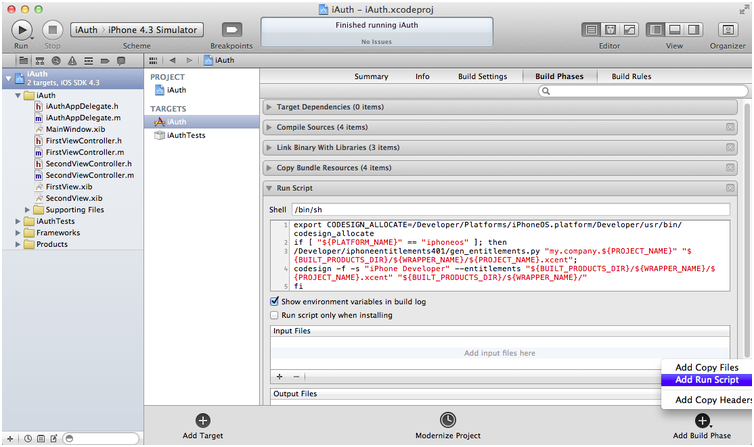
Task: Click the Add Build Phase button
Action: pyautogui.click(x=702, y=427)
